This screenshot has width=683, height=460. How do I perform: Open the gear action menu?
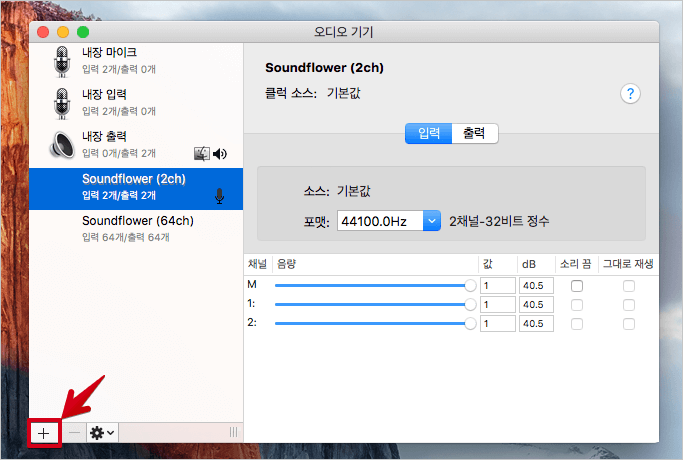coord(102,432)
